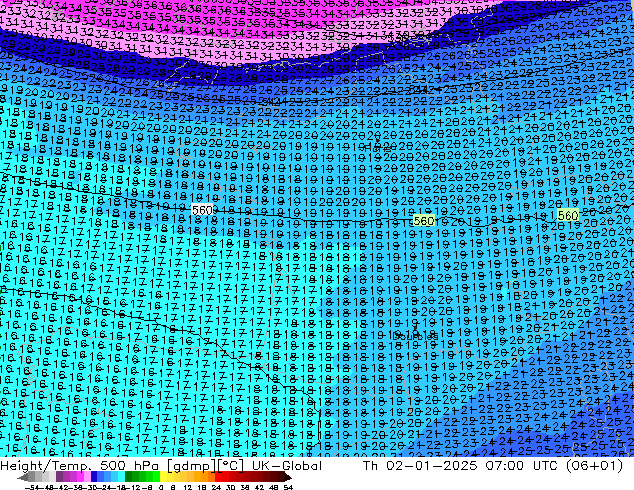Click the Paris city label on the map
Image resolution: width=634 pixels, height=490 pixels.
point(377,148)
